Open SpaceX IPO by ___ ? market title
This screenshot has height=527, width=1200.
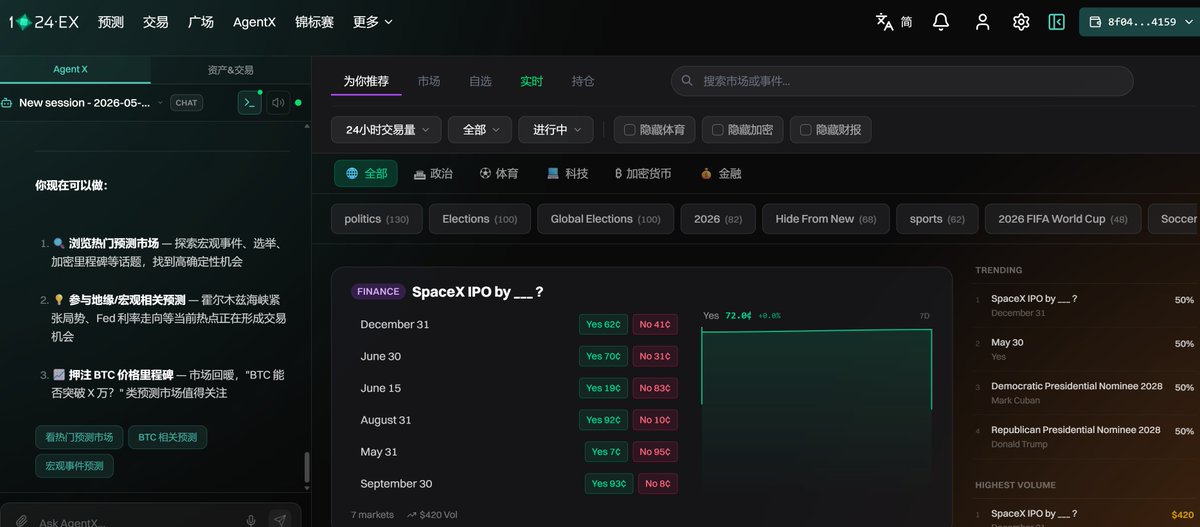coord(478,292)
